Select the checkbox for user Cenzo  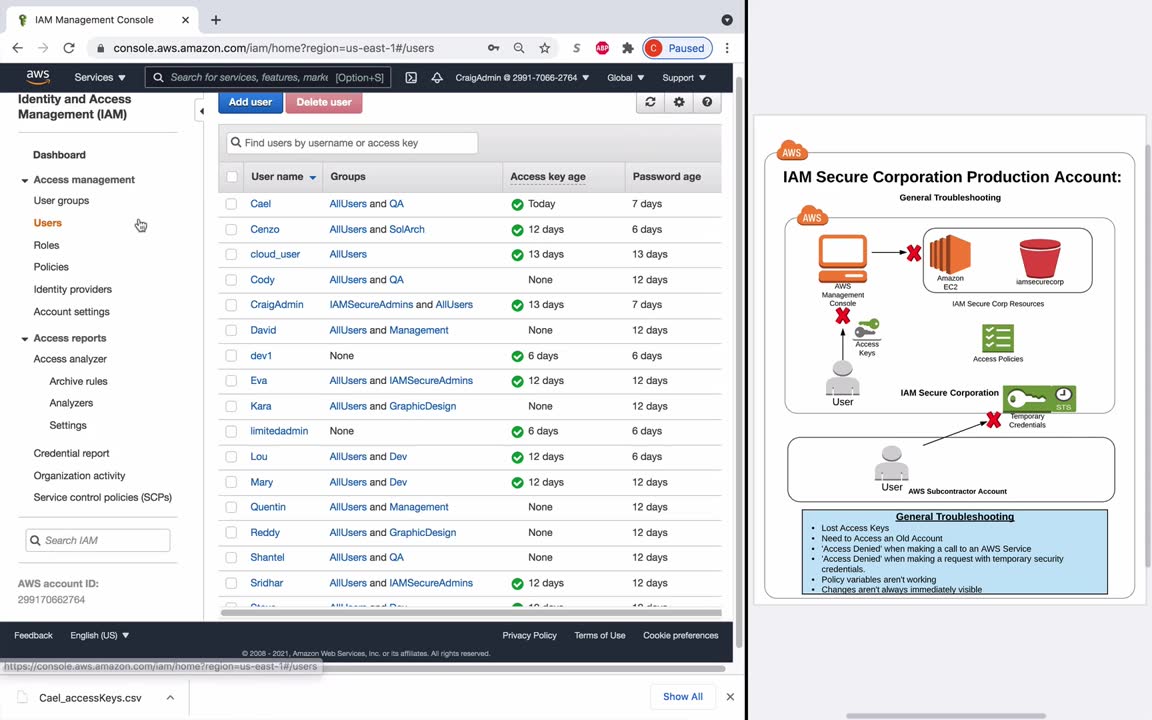231,229
